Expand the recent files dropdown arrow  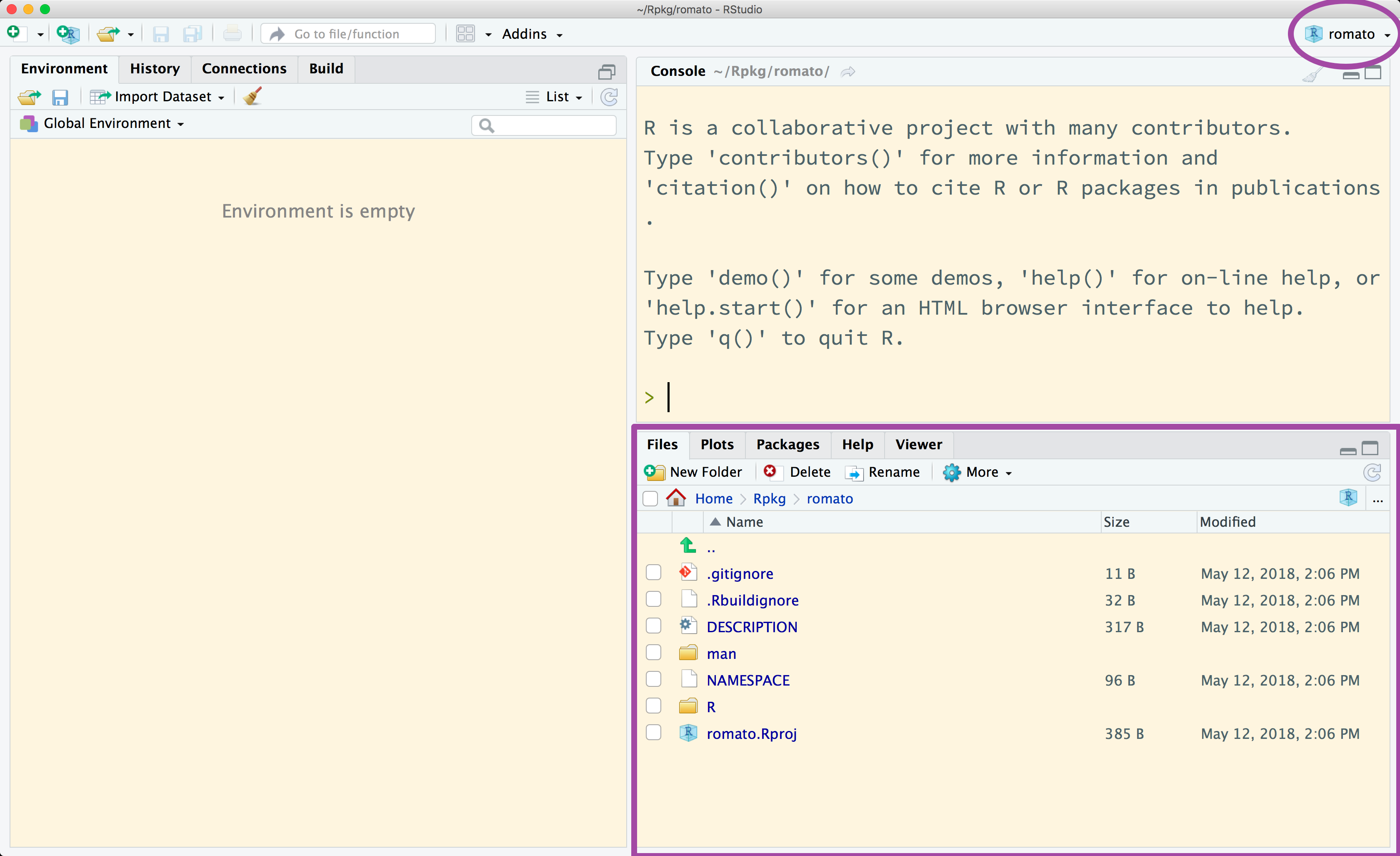[x=131, y=35]
